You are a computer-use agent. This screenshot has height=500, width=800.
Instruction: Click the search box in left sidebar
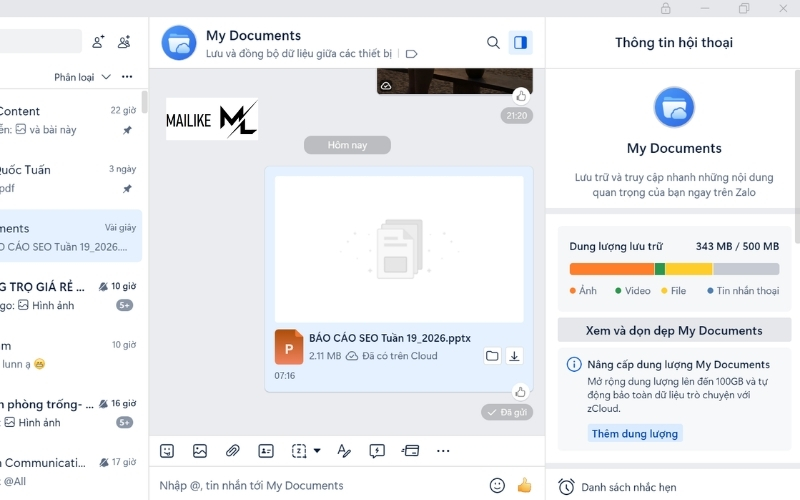(x=40, y=42)
